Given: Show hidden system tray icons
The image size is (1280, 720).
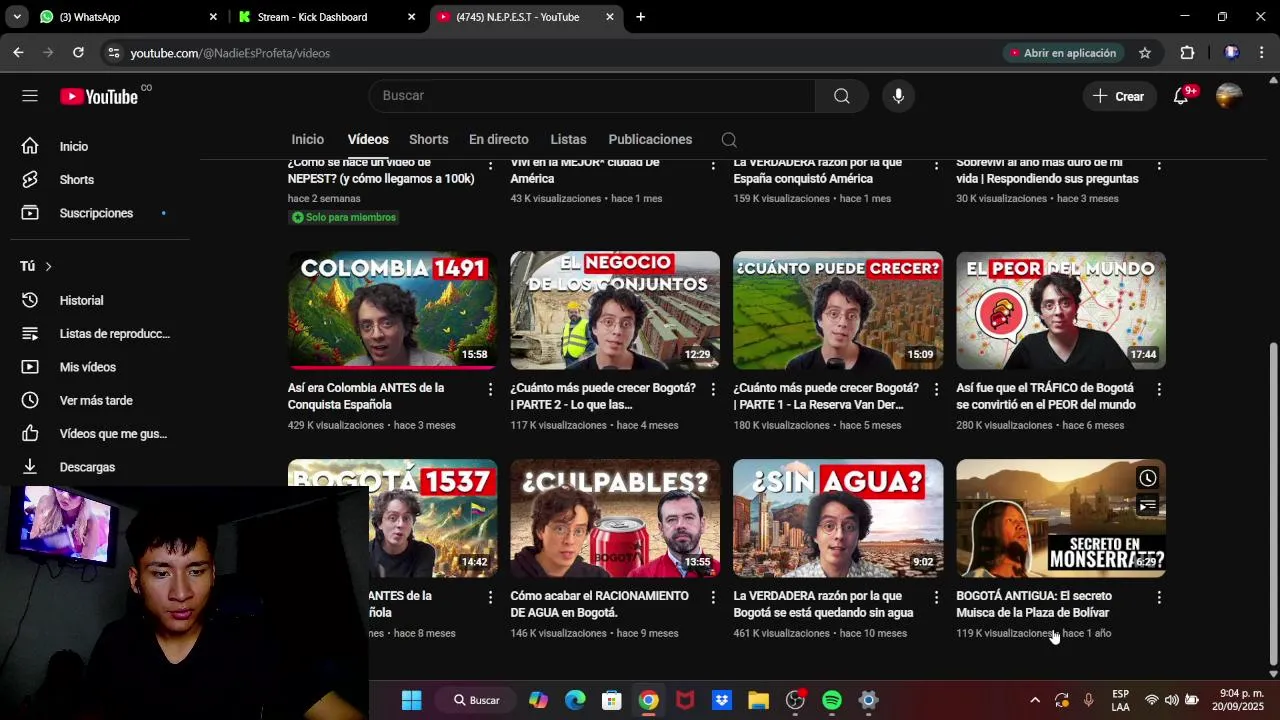Looking at the screenshot, I should [x=1035, y=700].
